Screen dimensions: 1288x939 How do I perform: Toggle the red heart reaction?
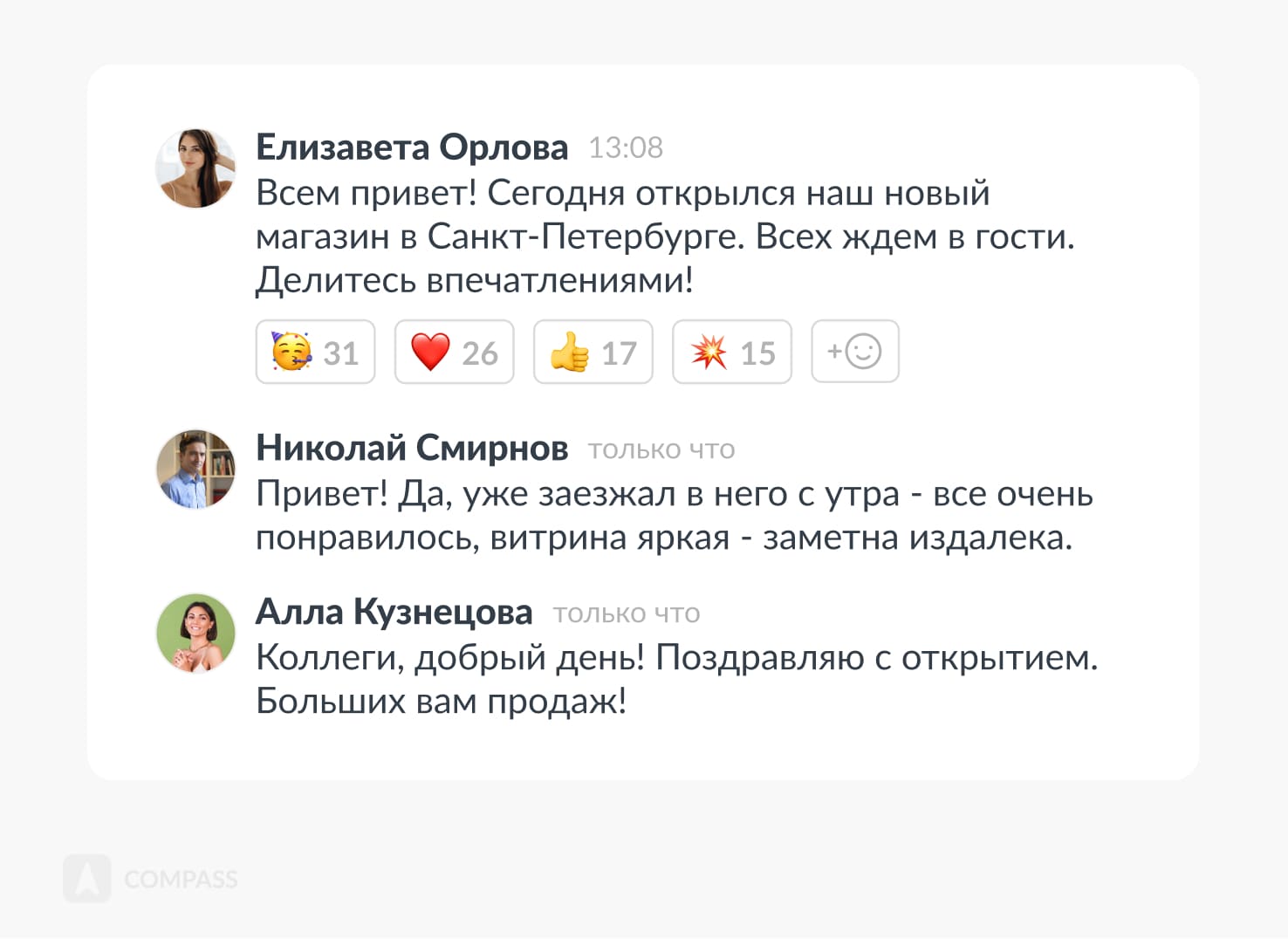point(454,353)
